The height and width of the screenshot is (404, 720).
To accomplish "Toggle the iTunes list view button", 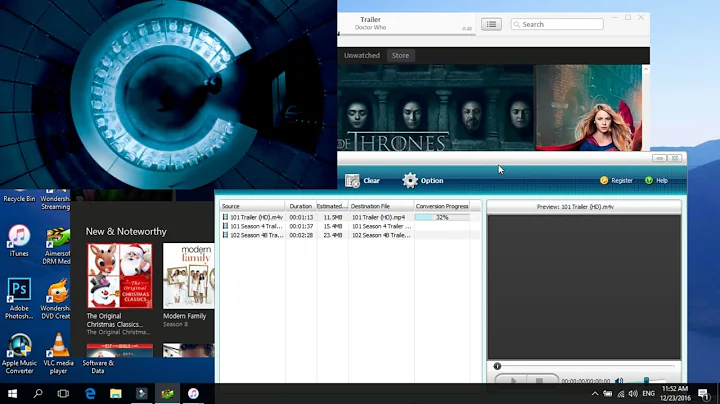I will tap(491, 24).
